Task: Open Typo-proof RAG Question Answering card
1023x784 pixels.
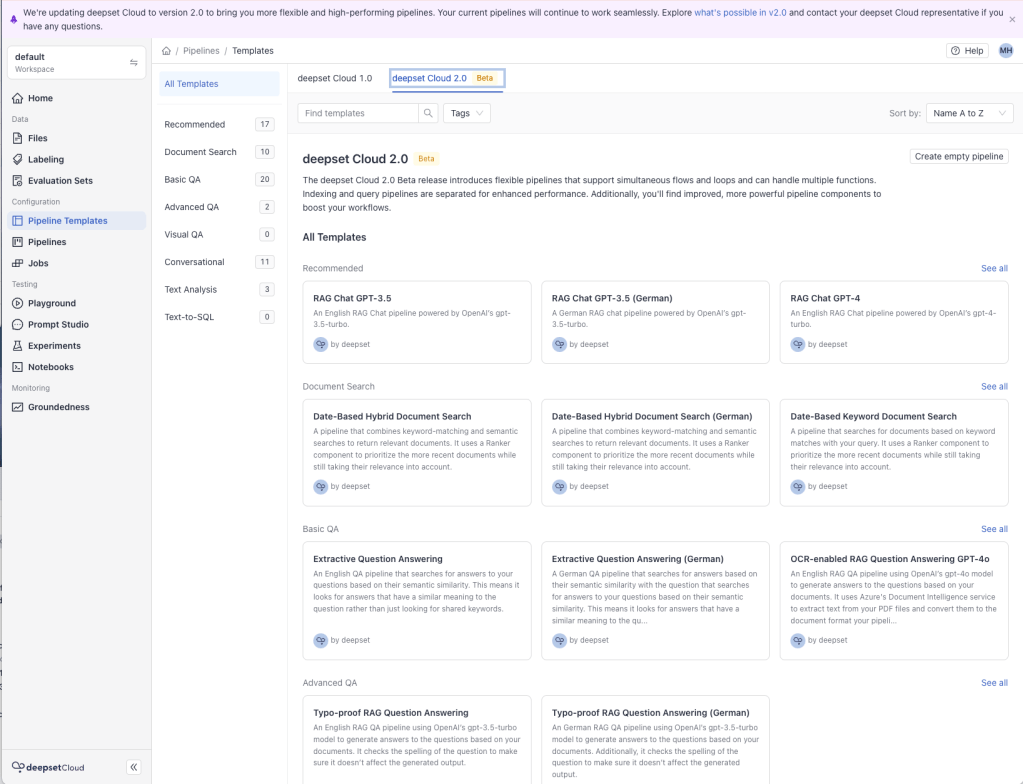Action: point(417,740)
